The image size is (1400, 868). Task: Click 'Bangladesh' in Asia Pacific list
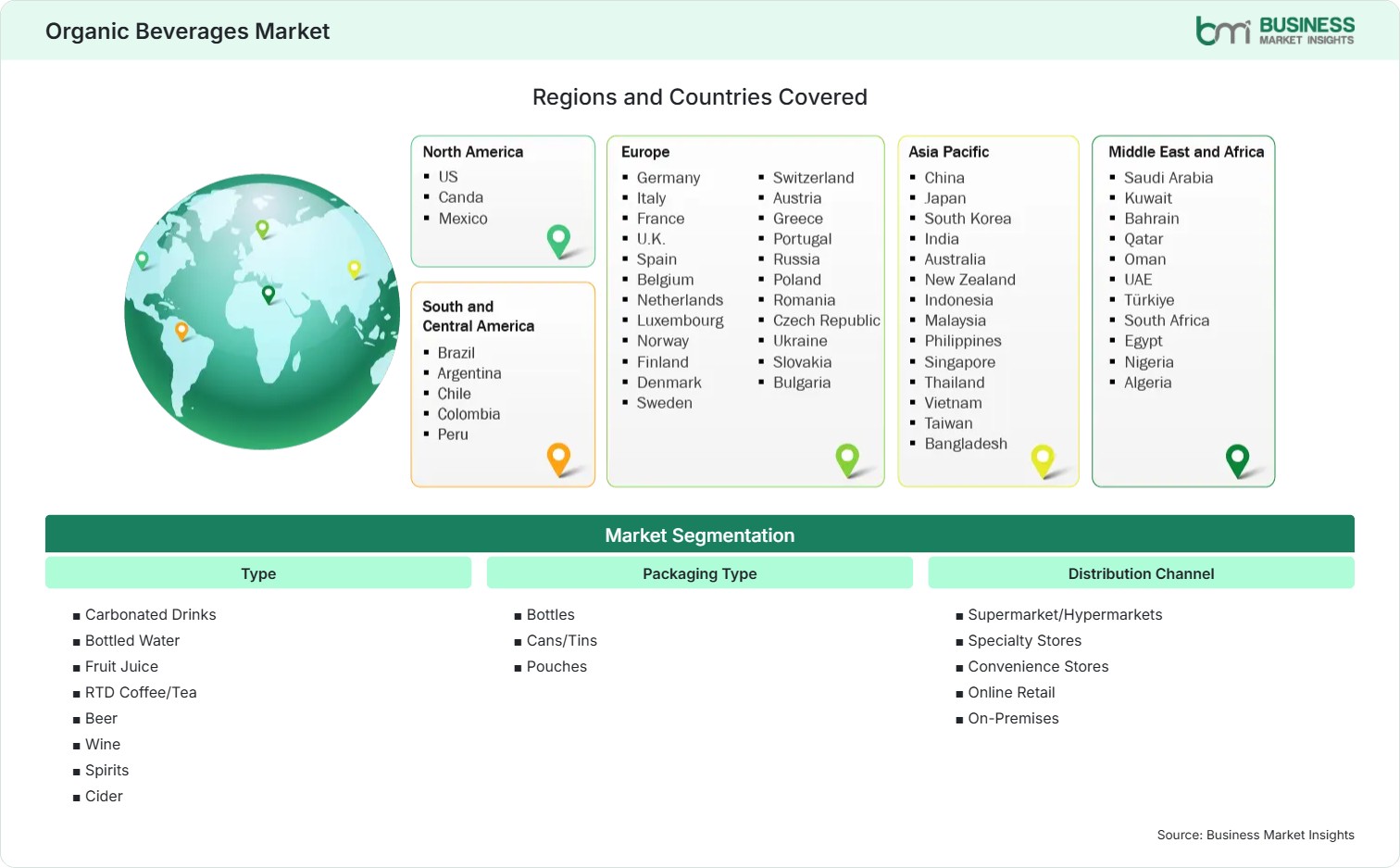966,444
